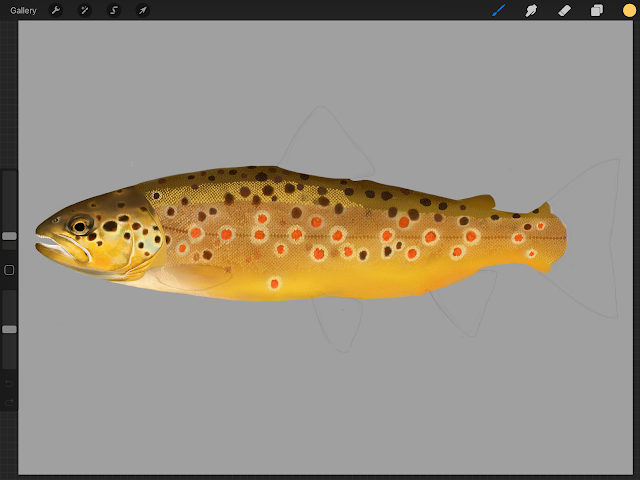Open the yellow active color swatch
This screenshot has height=480, width=640.
[629, 10]
